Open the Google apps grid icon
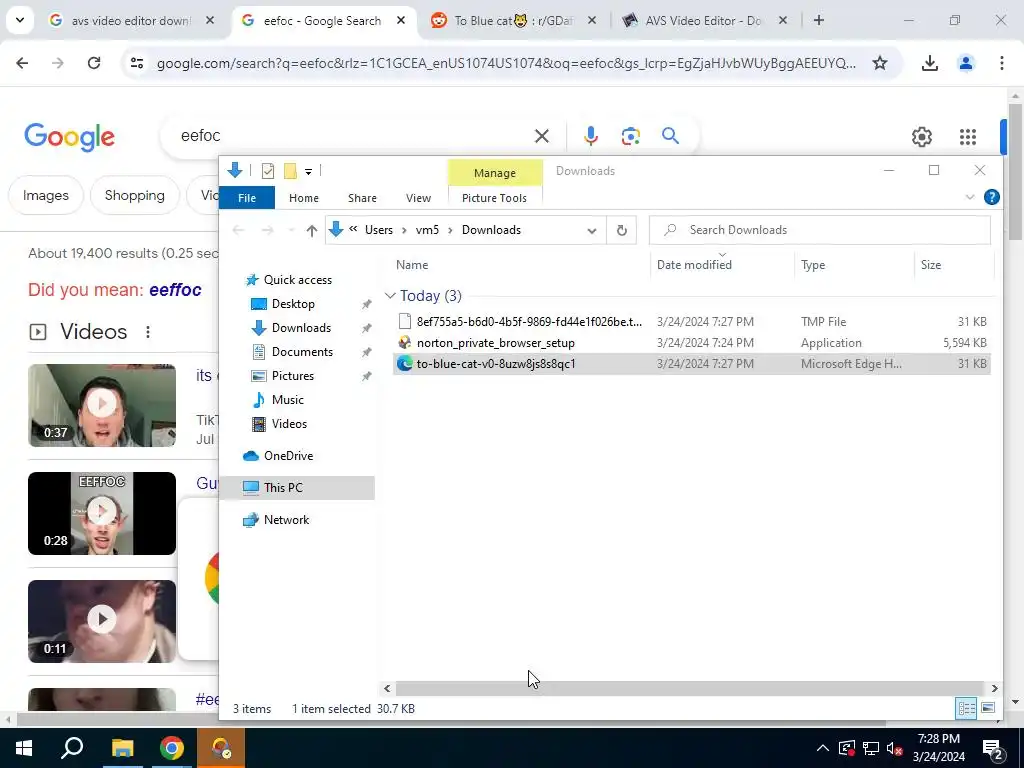Viewport: 1024px width, 768px height. [x=968, y=136]
